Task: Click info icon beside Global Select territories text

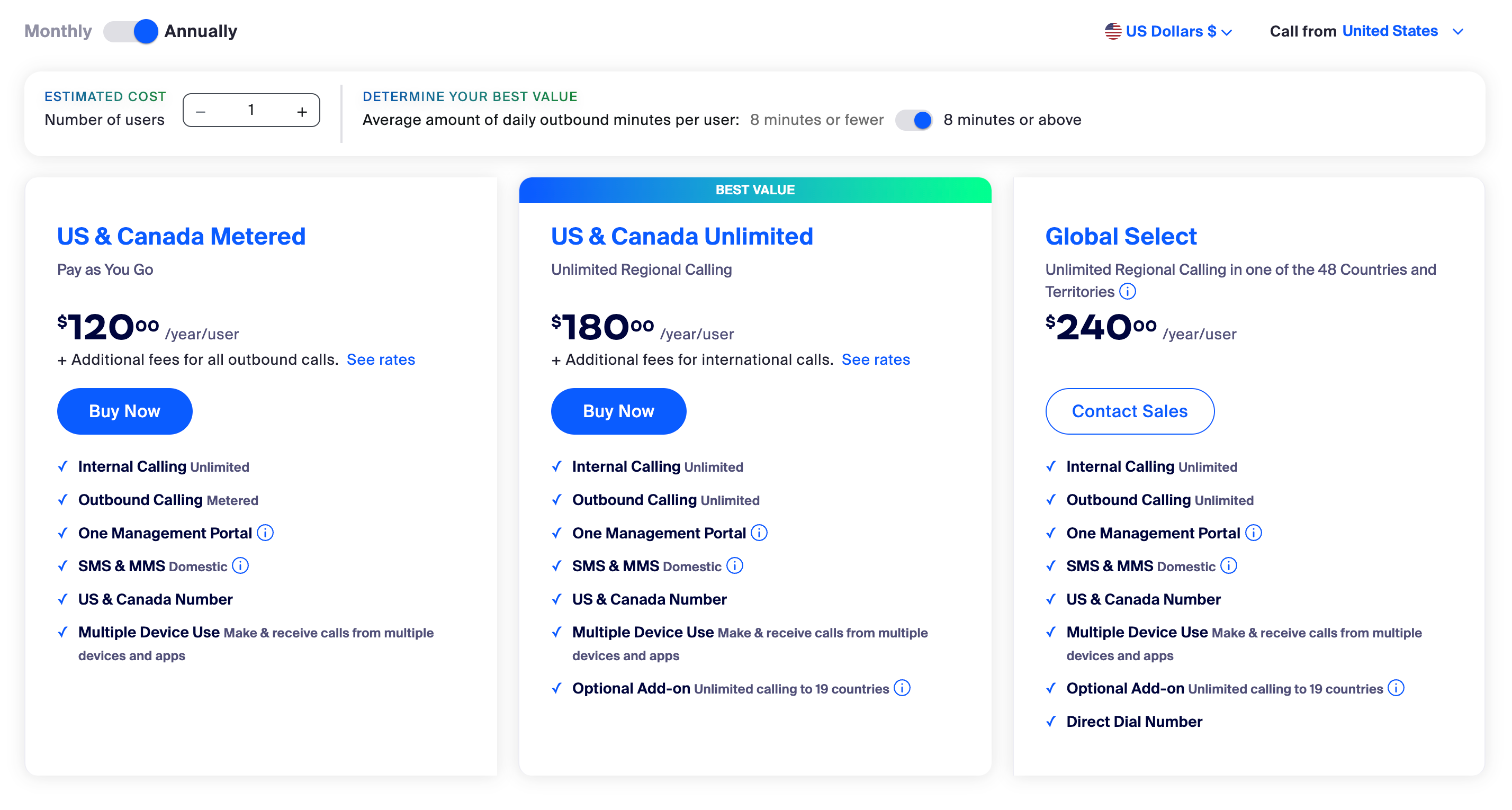Action: [1128, 291]
